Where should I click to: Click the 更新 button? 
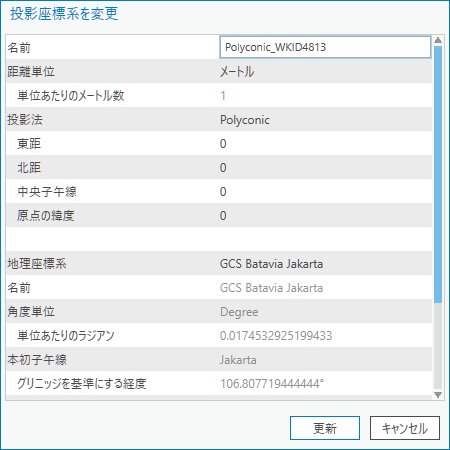325,428
